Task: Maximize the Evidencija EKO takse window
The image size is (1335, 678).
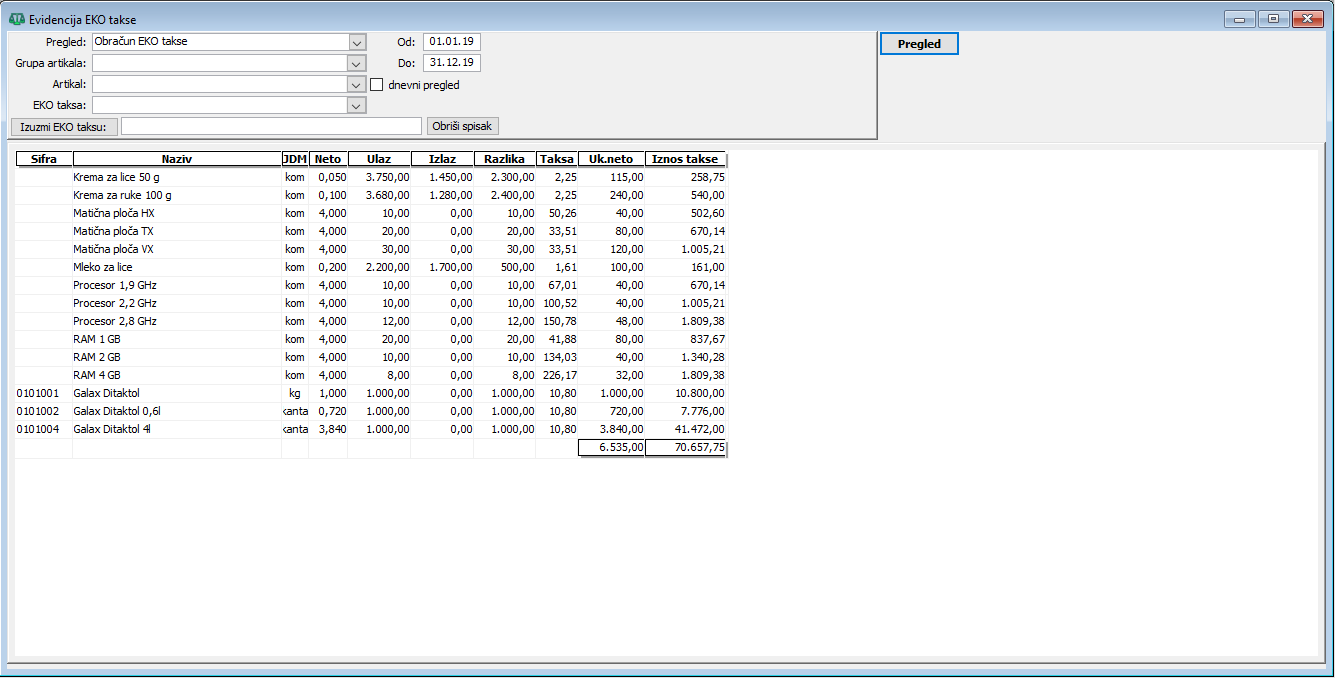Action: pyautogui.click(x=1273, y=19)
